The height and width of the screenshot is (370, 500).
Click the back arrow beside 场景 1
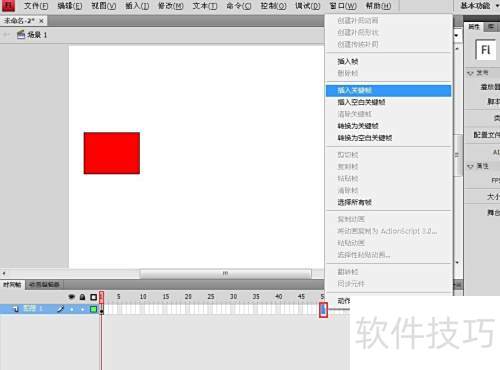(6, 34)
